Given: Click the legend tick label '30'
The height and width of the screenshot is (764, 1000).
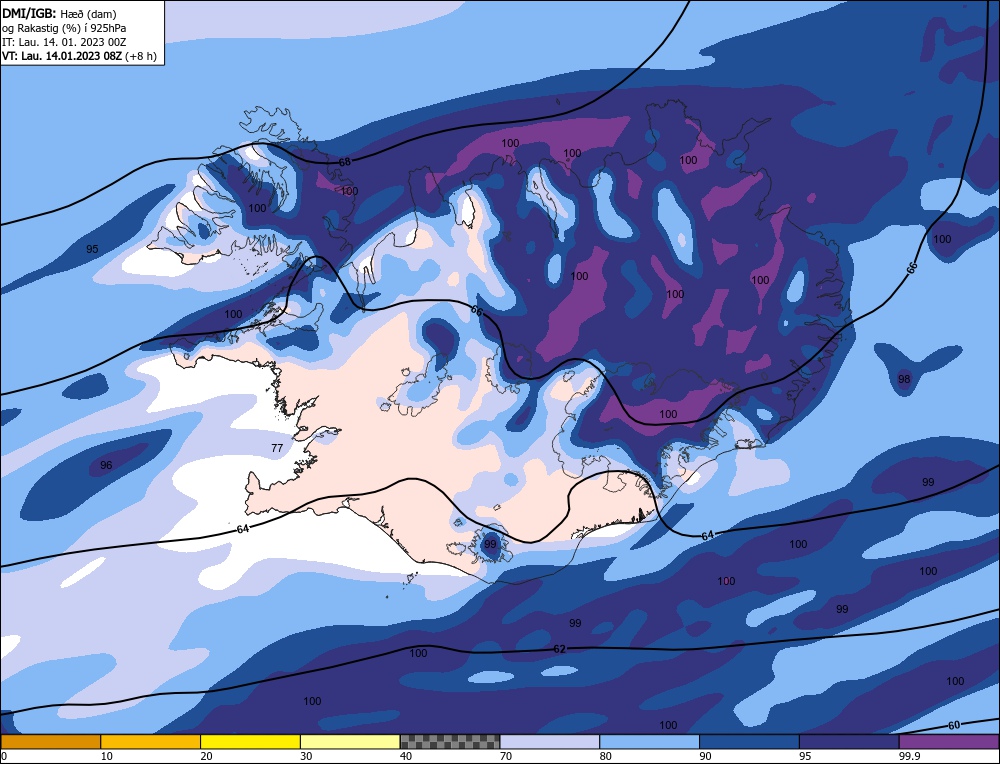Looking at the screenshot, I should click(306, 756).
